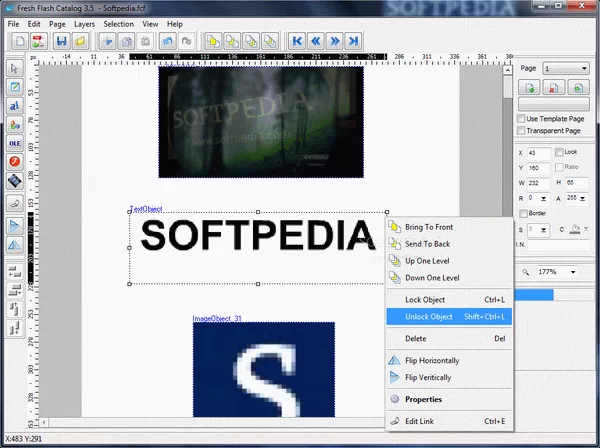Viewport: 600px width, 448px height.
Task: Insert a Flash object with red icon
Action: 15,161
